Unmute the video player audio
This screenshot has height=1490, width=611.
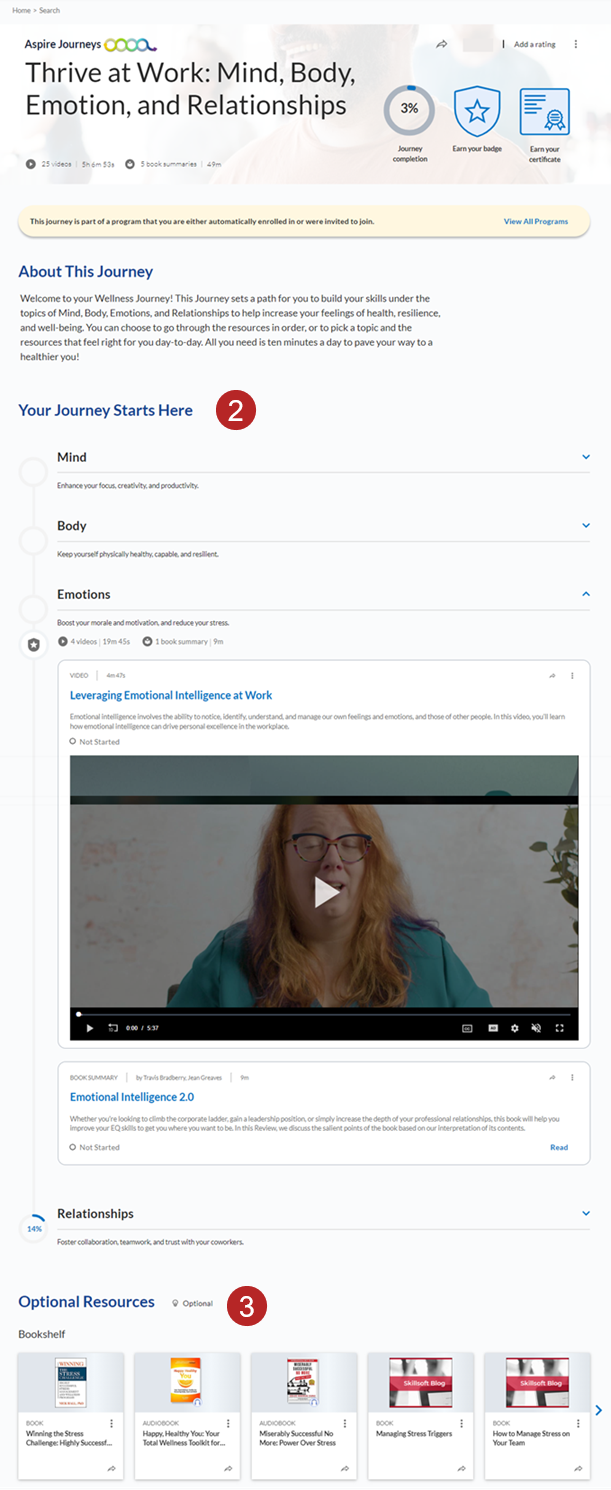(x=537, y=1028)
